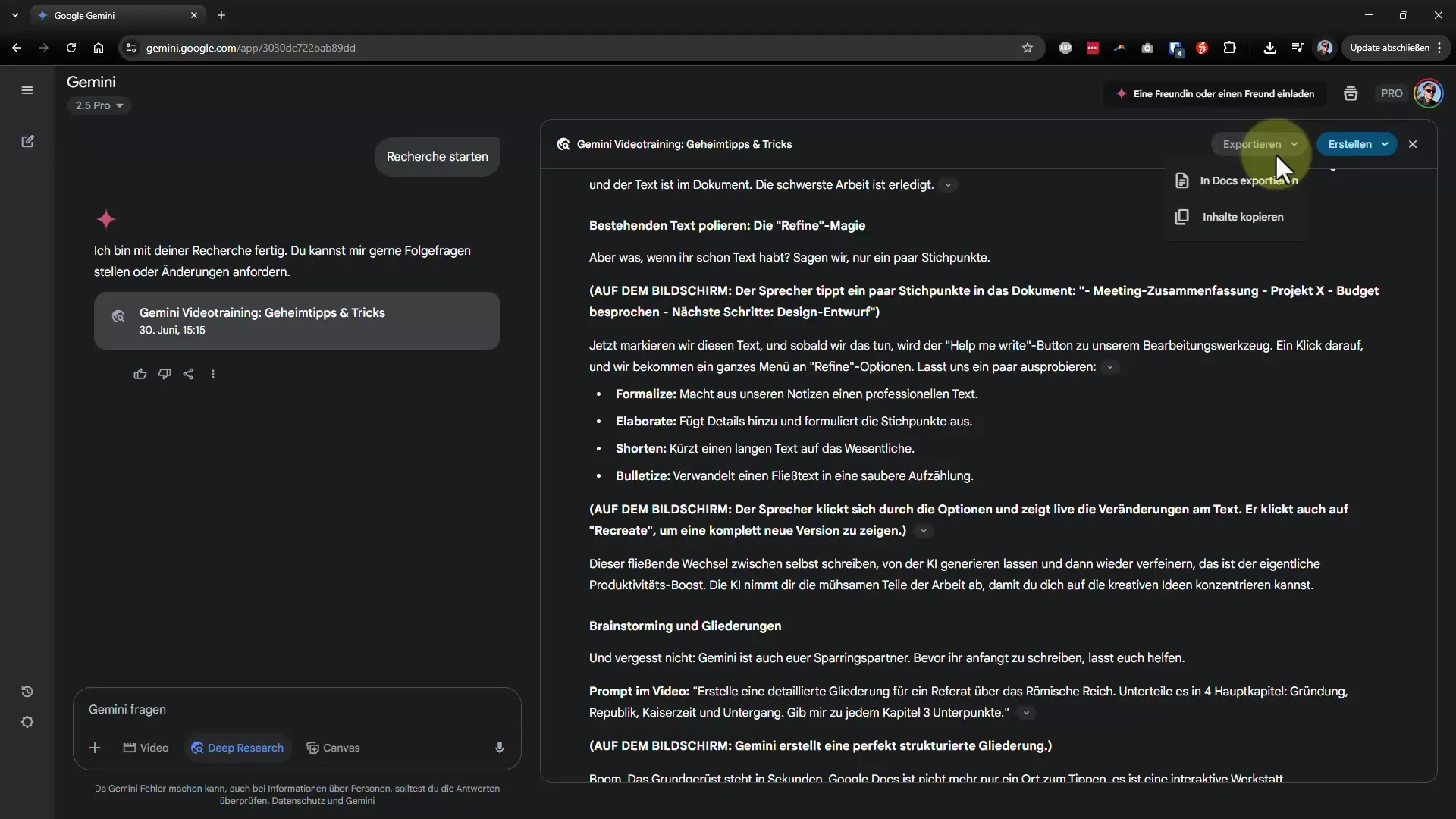Toggle the Deep Research tool chip
The height and width of the screenshot is (819, 1456).
(237, 748)
